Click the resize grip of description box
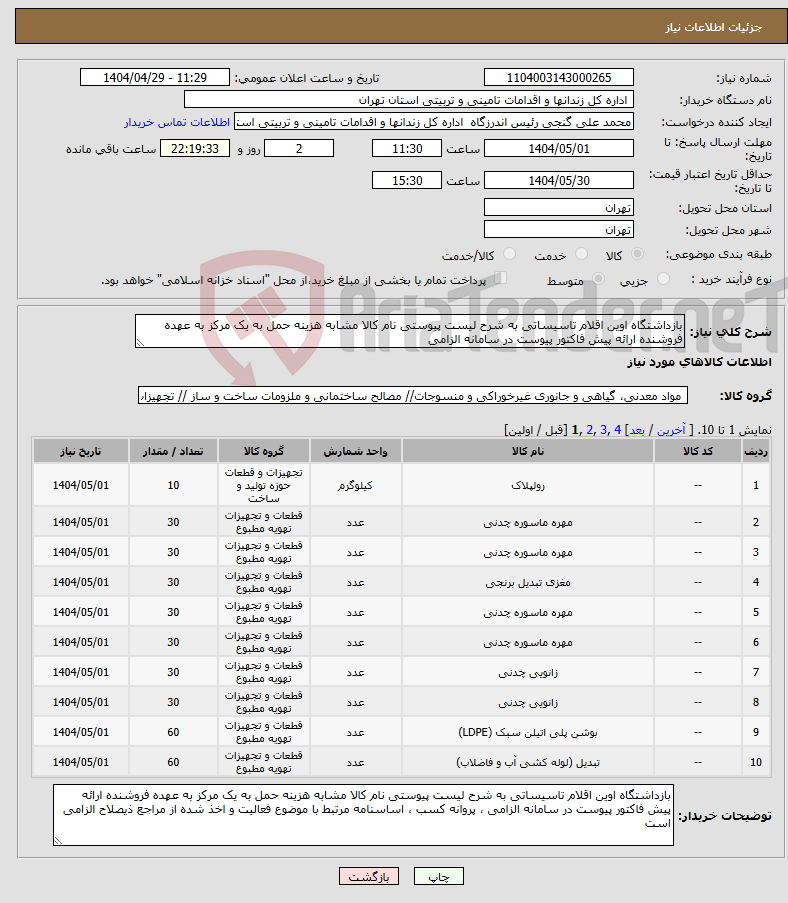 click(140, 343)
